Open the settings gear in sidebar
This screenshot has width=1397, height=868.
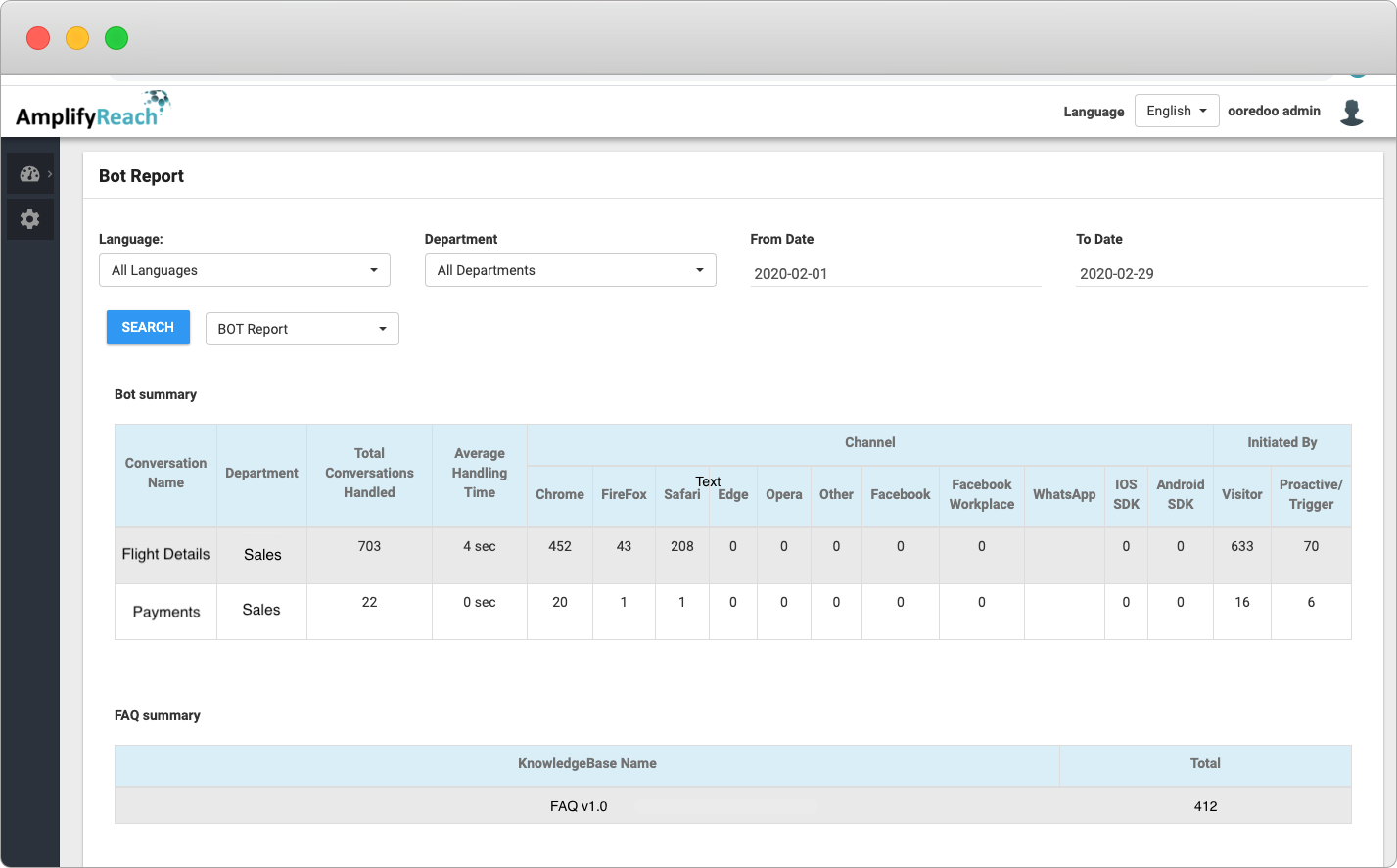click(x=29, y=219)
